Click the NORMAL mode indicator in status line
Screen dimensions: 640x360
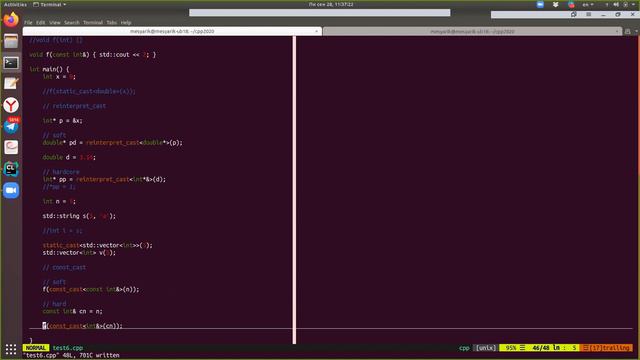coord(36,348)
